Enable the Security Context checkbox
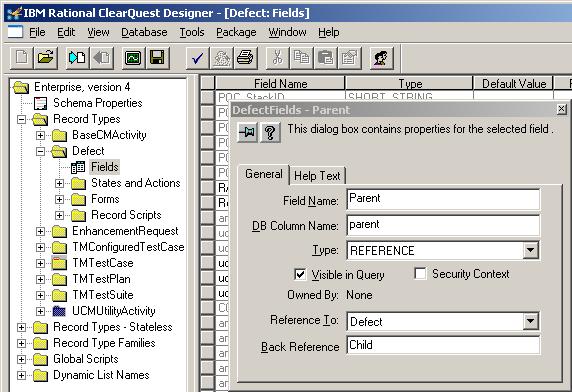 pyautogui.click(x=420, y=273)
